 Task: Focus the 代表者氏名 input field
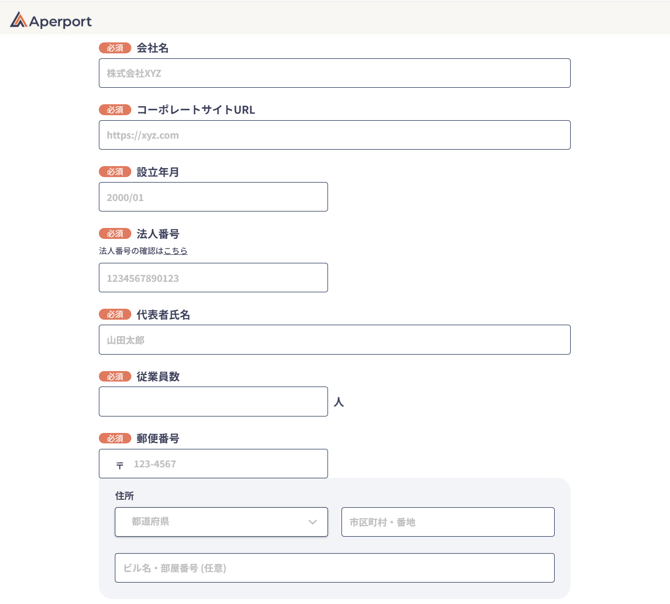click(335, 340)
